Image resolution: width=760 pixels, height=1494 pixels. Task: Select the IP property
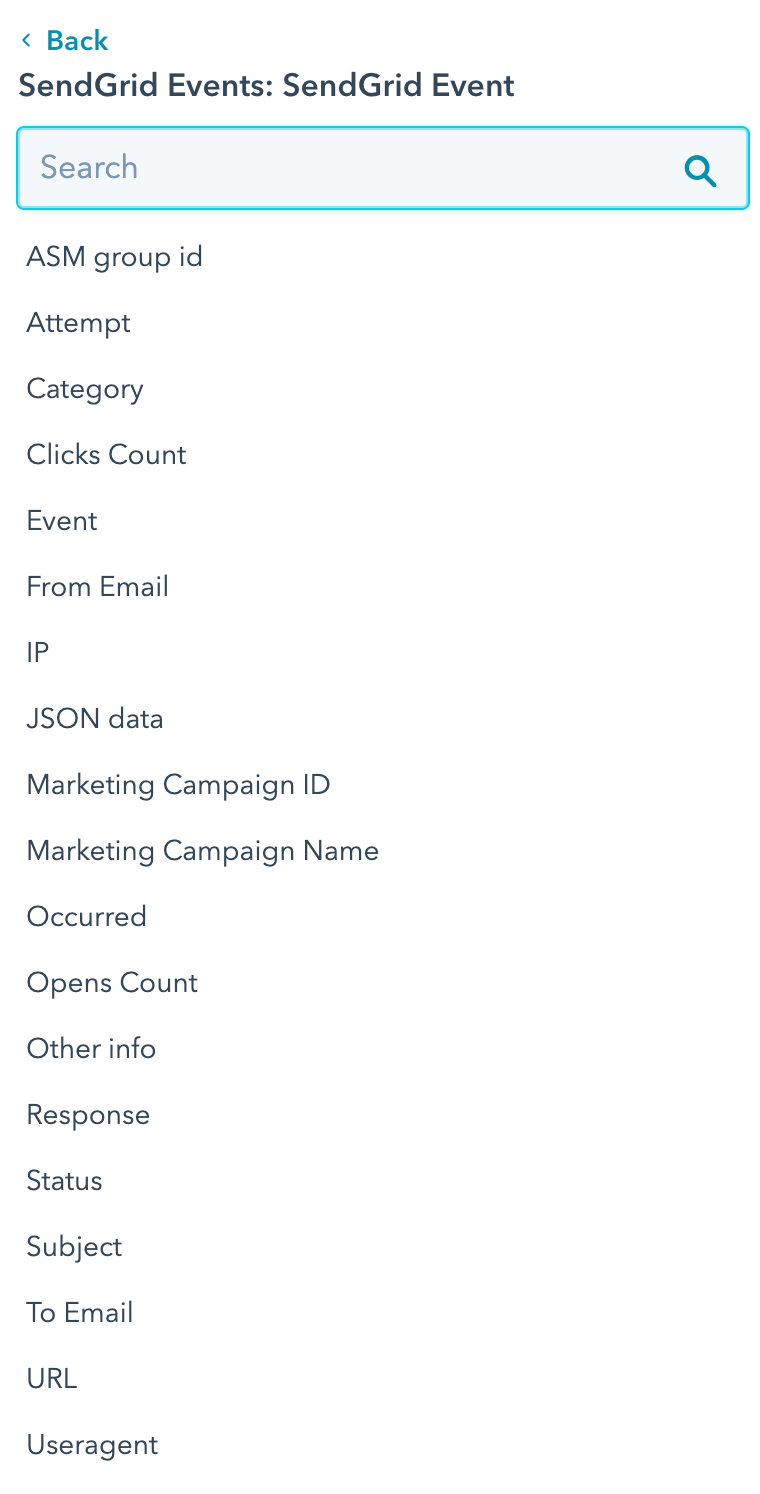pyautogui.click(x=38, y=653)
